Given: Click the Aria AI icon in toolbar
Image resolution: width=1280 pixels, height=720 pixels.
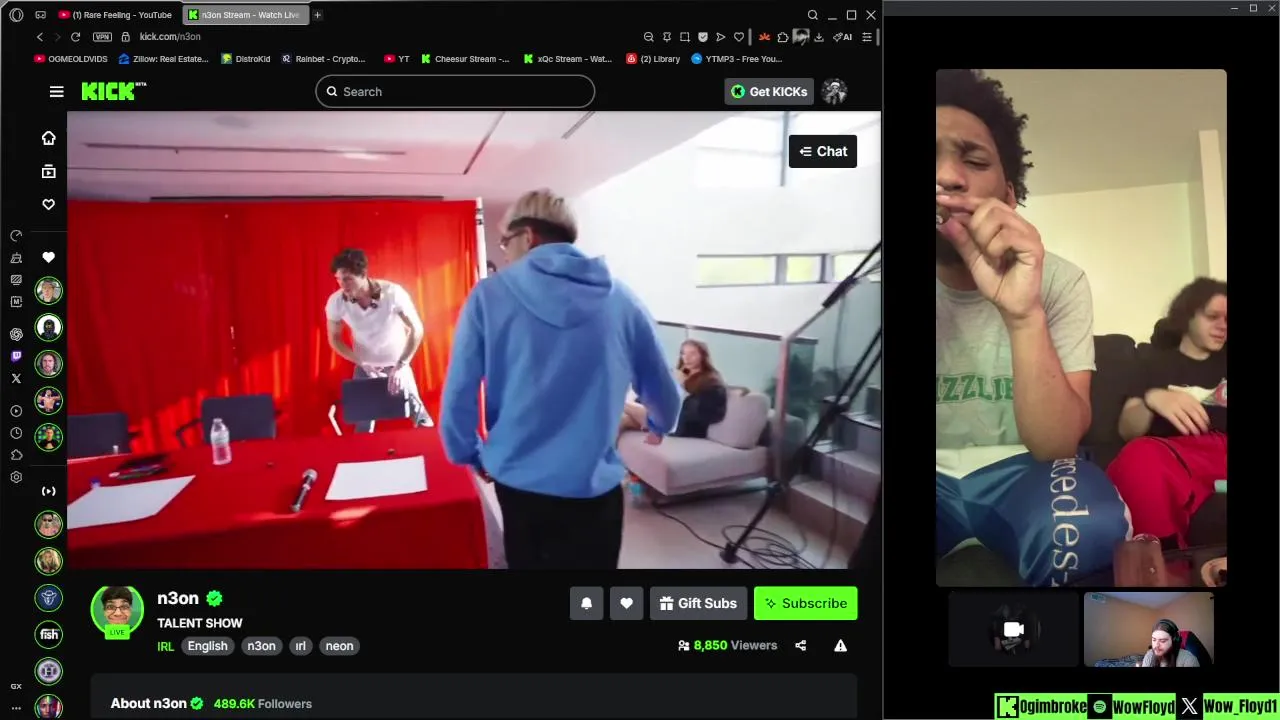Looking at the screenshot, I should [x=845, y=37].
